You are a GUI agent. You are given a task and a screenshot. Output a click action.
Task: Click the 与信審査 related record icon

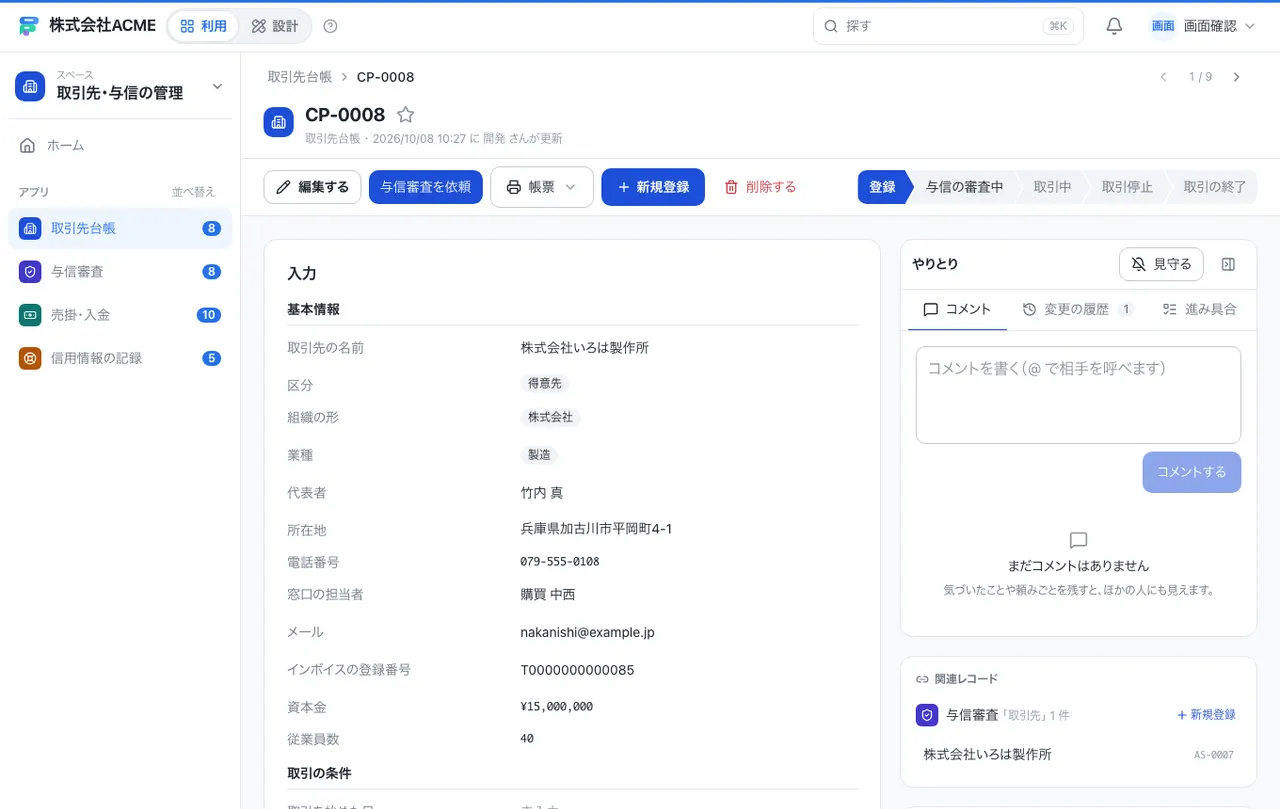pos(927,715)
